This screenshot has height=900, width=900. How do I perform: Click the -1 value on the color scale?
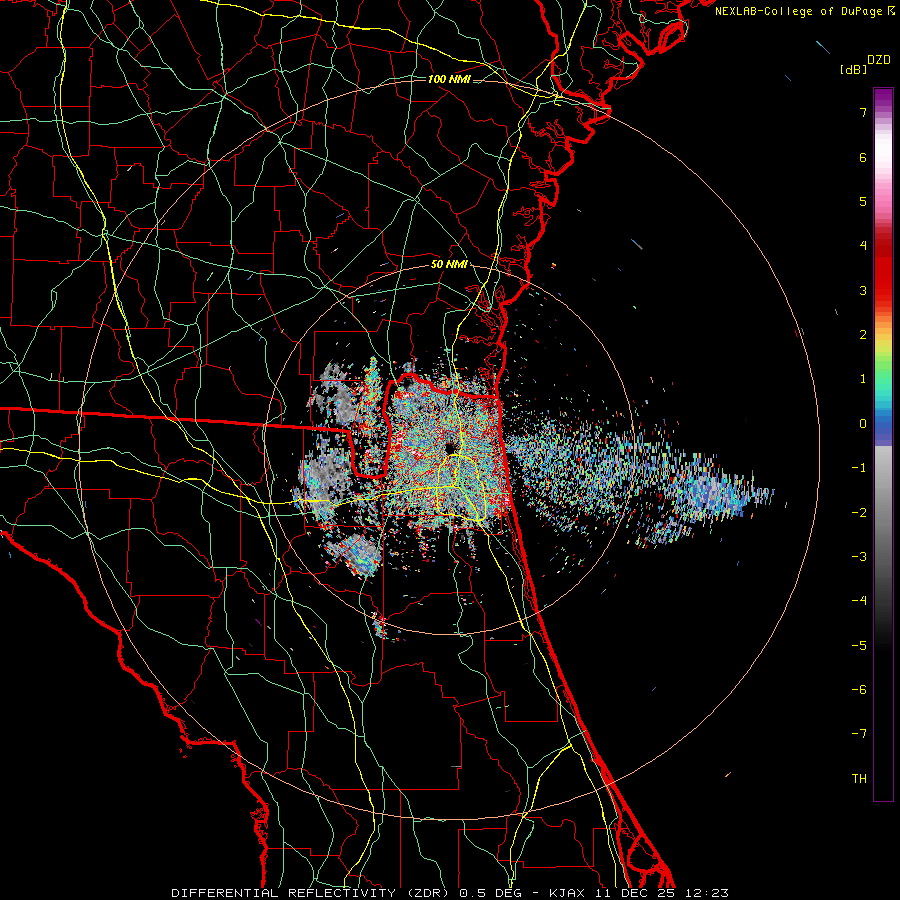[x=859, y=468]
